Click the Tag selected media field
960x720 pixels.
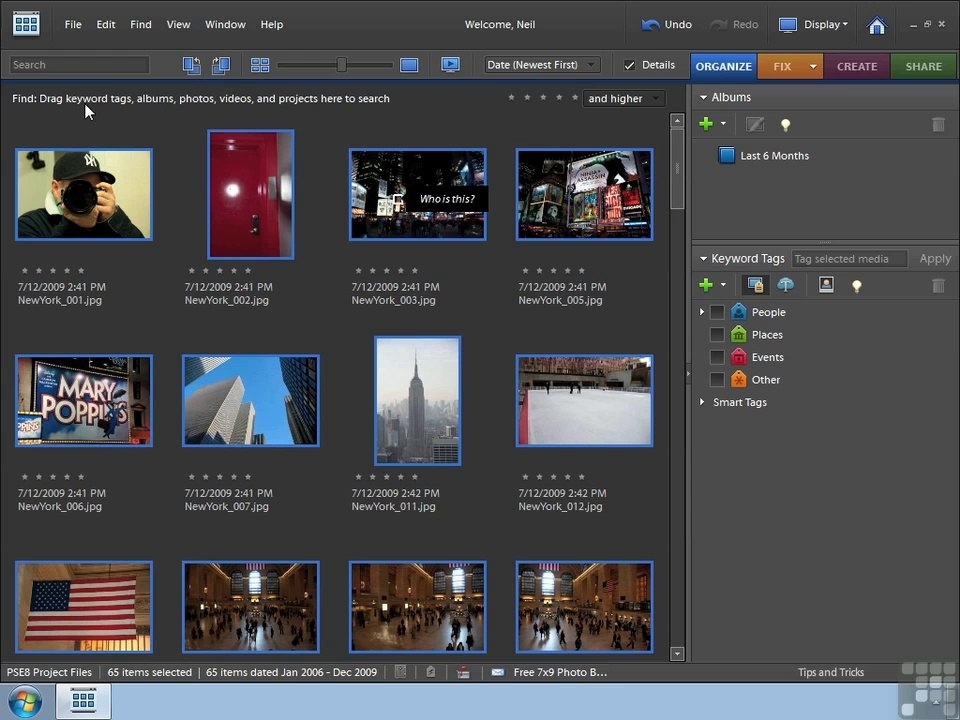click(x=849, y=259)
